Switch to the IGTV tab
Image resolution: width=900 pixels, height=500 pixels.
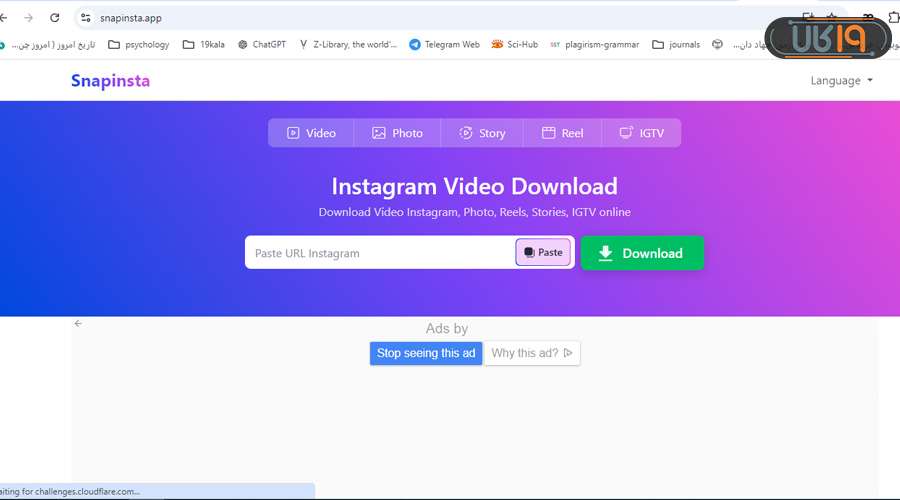641,133
